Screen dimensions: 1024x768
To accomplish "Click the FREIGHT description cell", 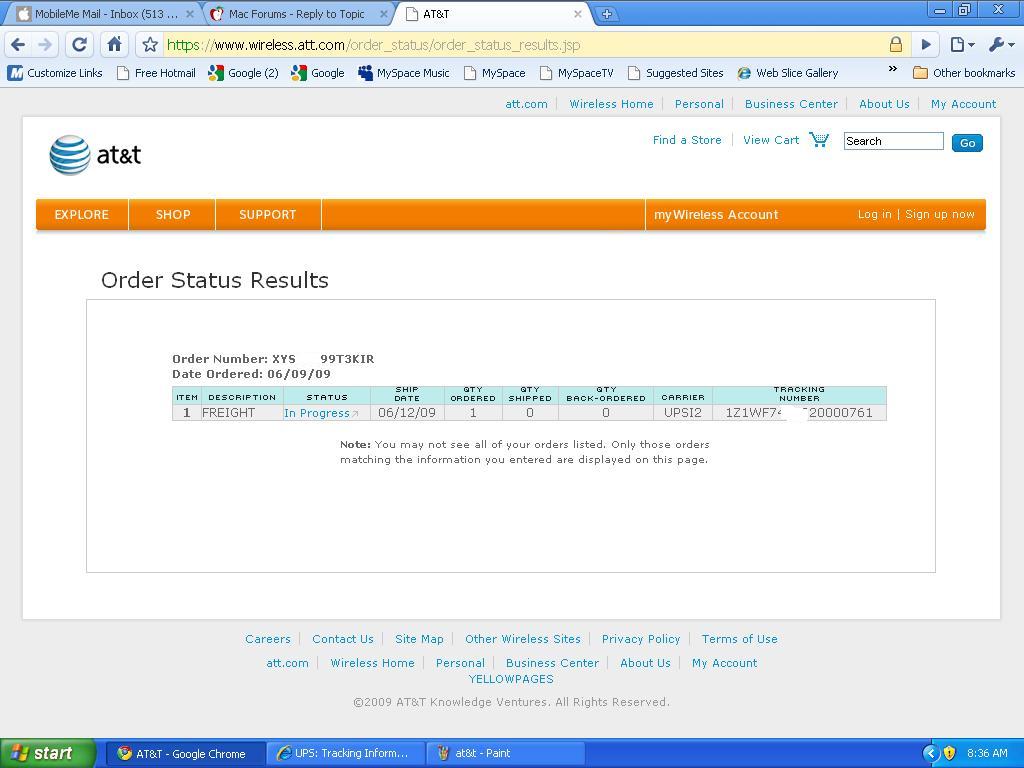I will click(242, 413).
